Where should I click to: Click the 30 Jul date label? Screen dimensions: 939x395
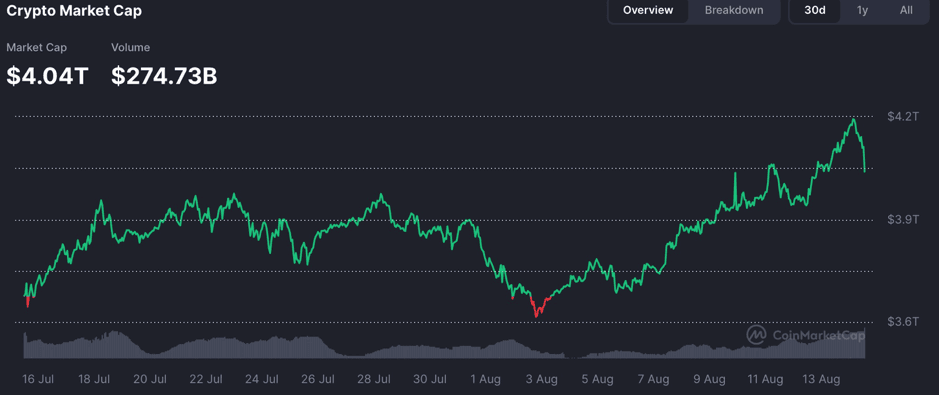pos(431,379)
